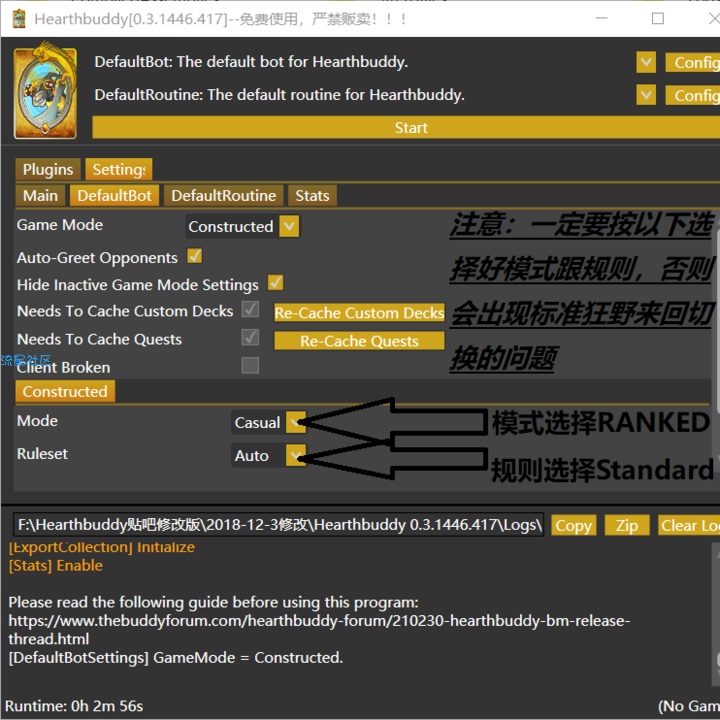The image size is (720, 720).
Task: Click the Hearthbuddy murloc logo image
Action: [45, 90]
